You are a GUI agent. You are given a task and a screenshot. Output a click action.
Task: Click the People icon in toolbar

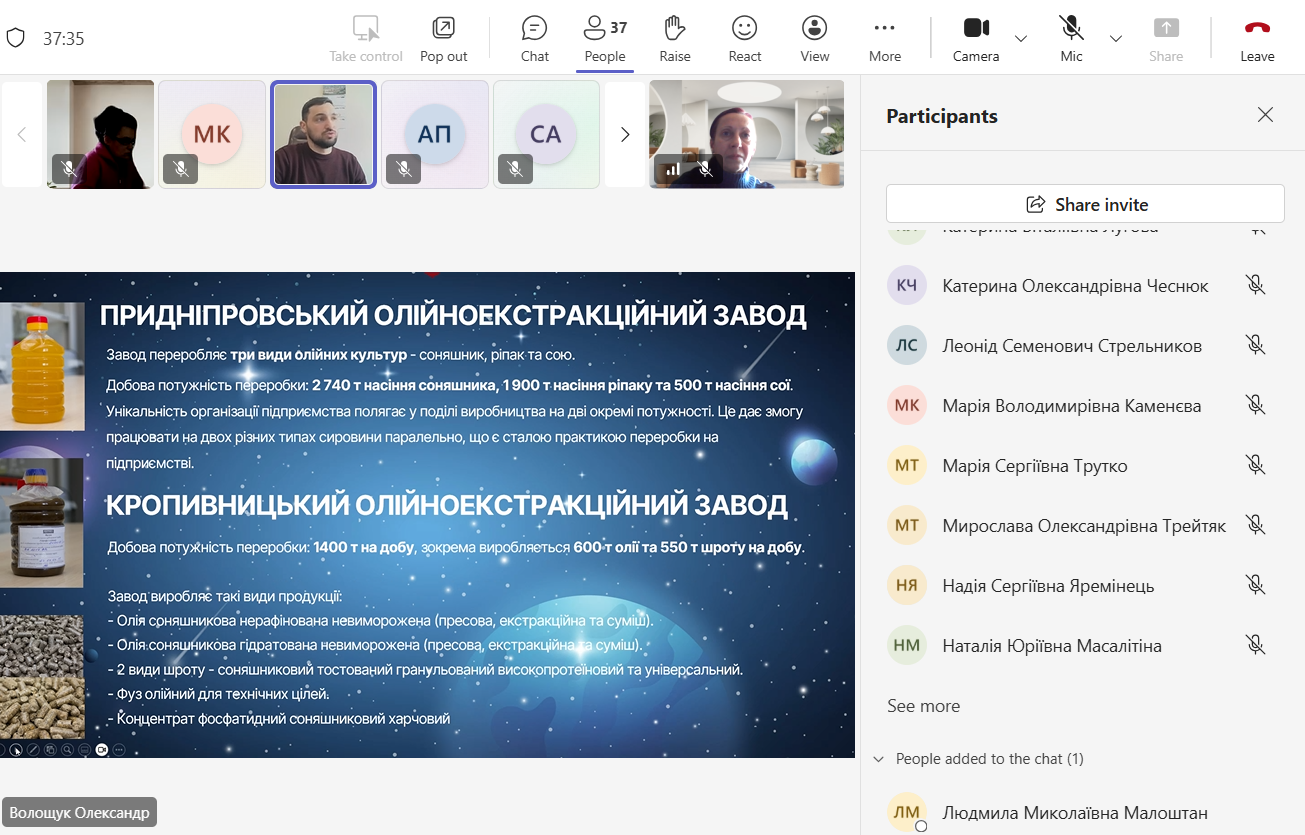coord(604,38)
